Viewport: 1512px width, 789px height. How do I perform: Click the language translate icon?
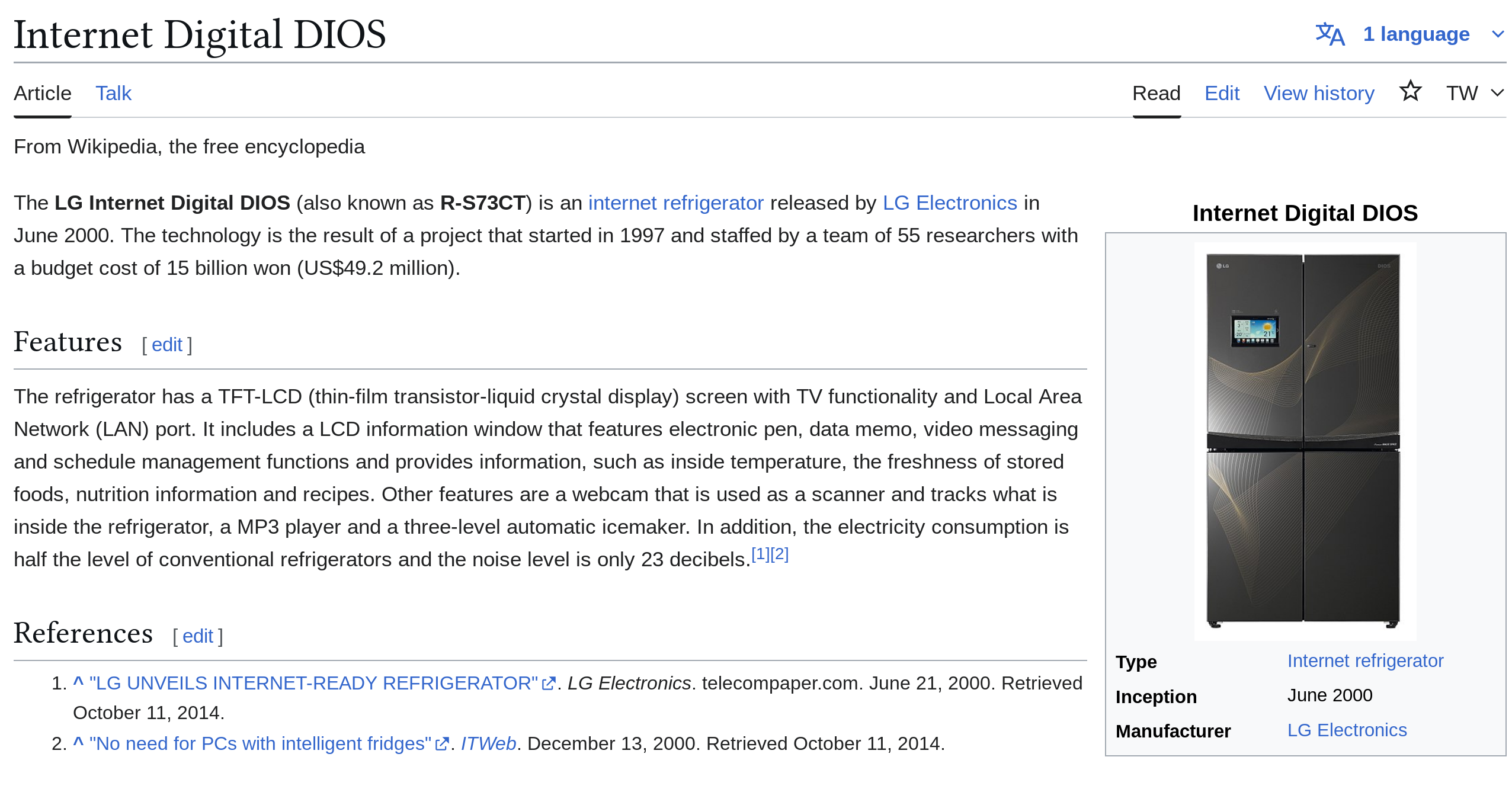[x=1330, y=34]
